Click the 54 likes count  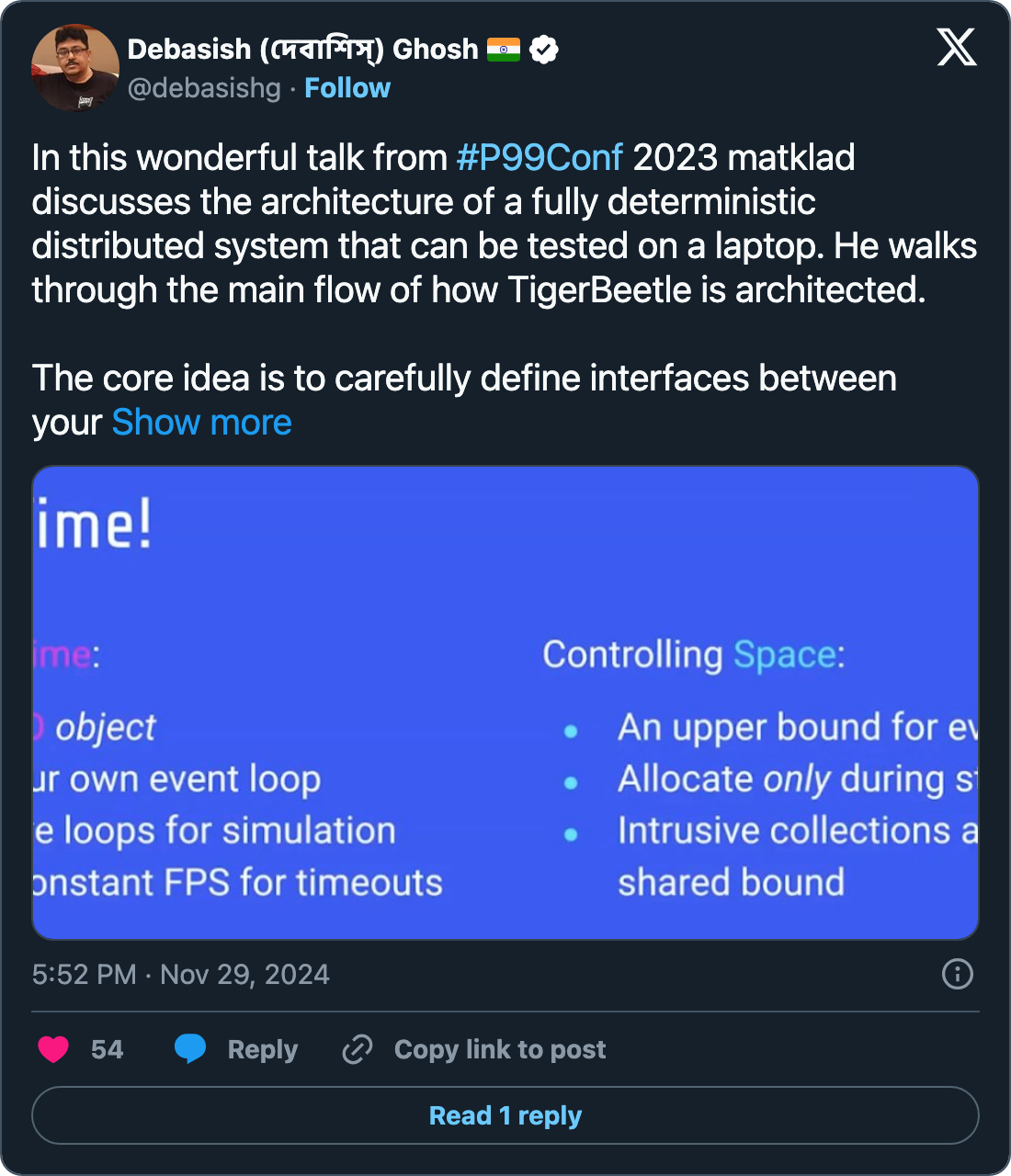coord(107,1049)
